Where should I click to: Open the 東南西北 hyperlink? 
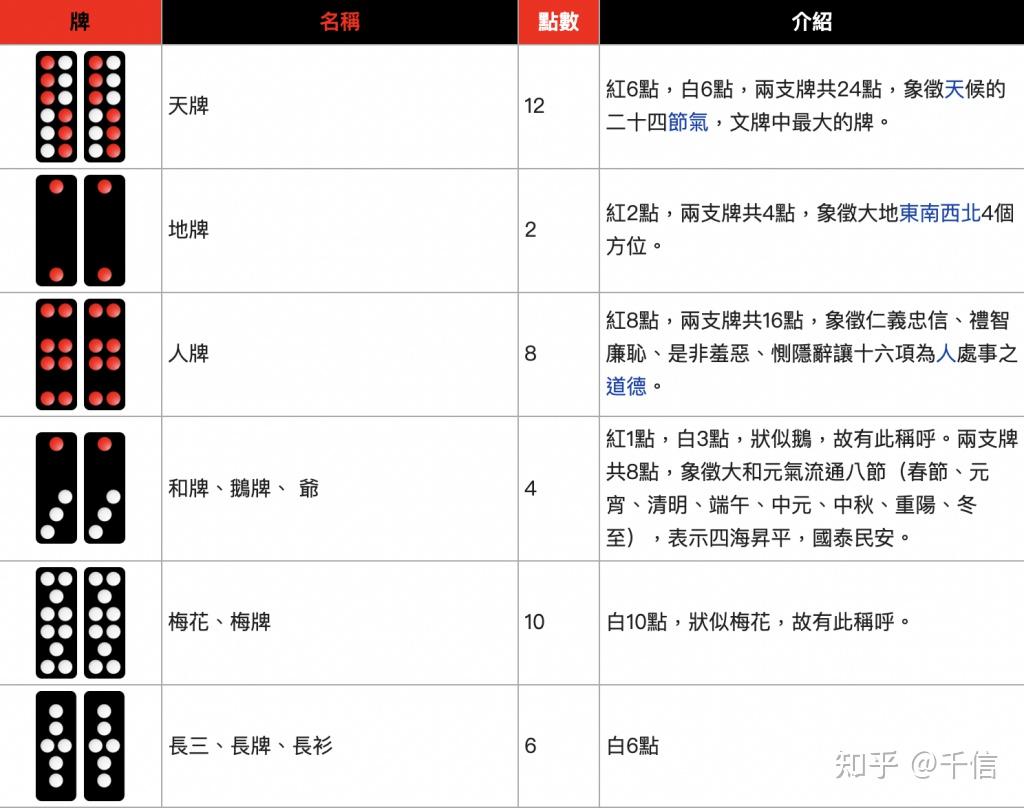click(x=940, y=213)
